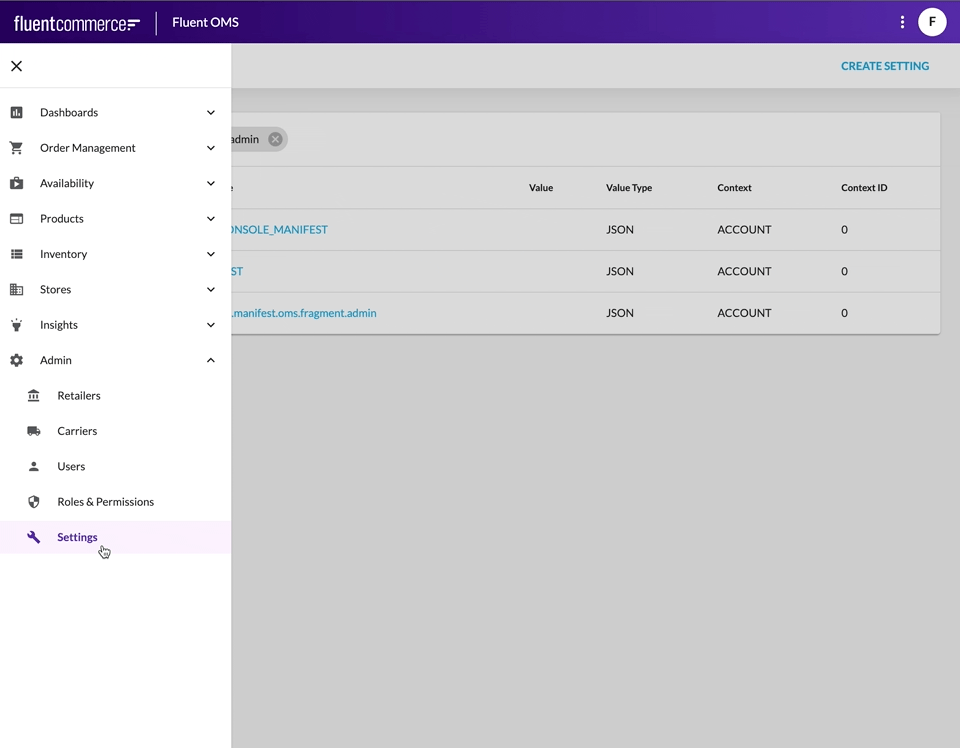
Task: Collapse the Admin section chevron
Action: (x=210, y=360)
